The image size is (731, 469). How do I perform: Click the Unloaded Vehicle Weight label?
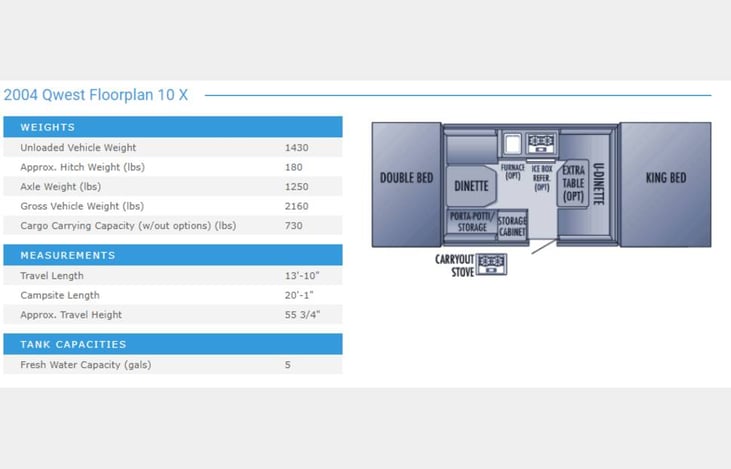click(x=78, y=148)
